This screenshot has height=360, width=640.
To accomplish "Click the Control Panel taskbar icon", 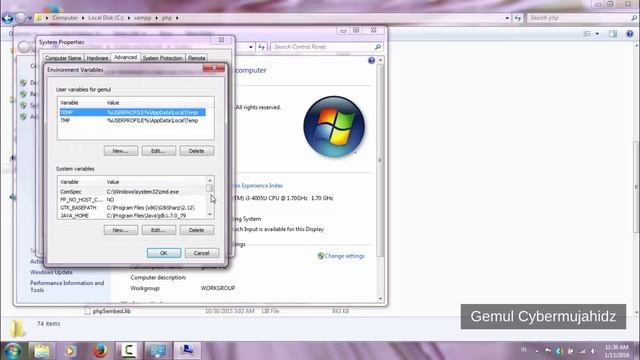I will click(x=158, y=351).
